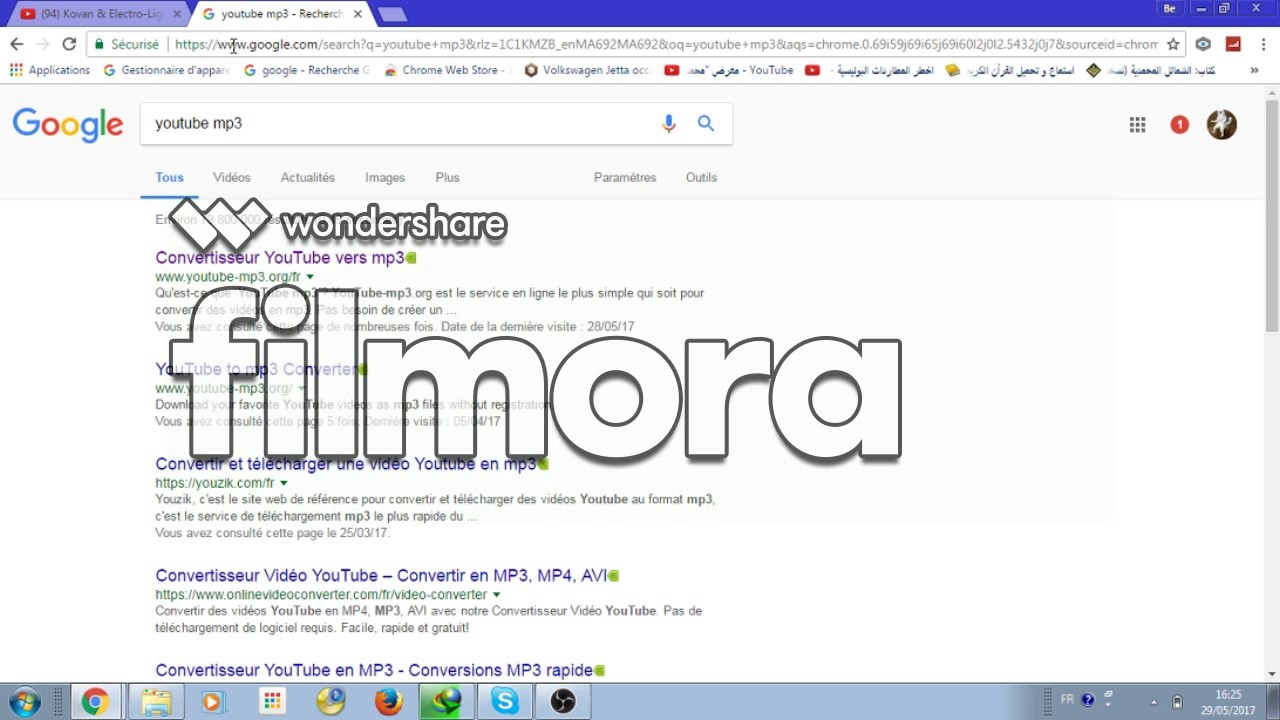Close the Kovan & Electro-Light tab
1280x720 pixels.
pyautogui.click(x=177, y=14)
